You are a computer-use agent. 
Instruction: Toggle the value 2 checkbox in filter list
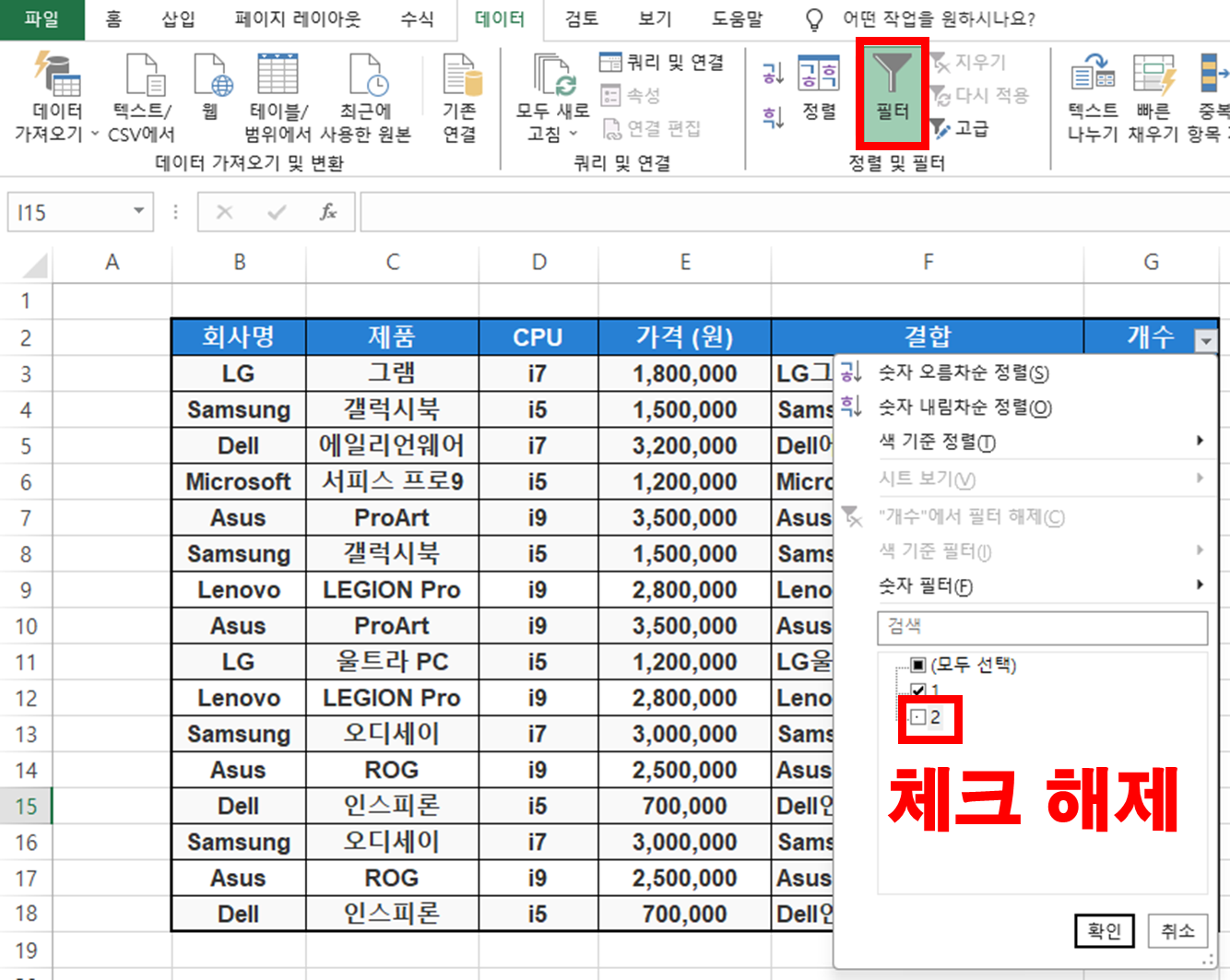pos(917,717)
